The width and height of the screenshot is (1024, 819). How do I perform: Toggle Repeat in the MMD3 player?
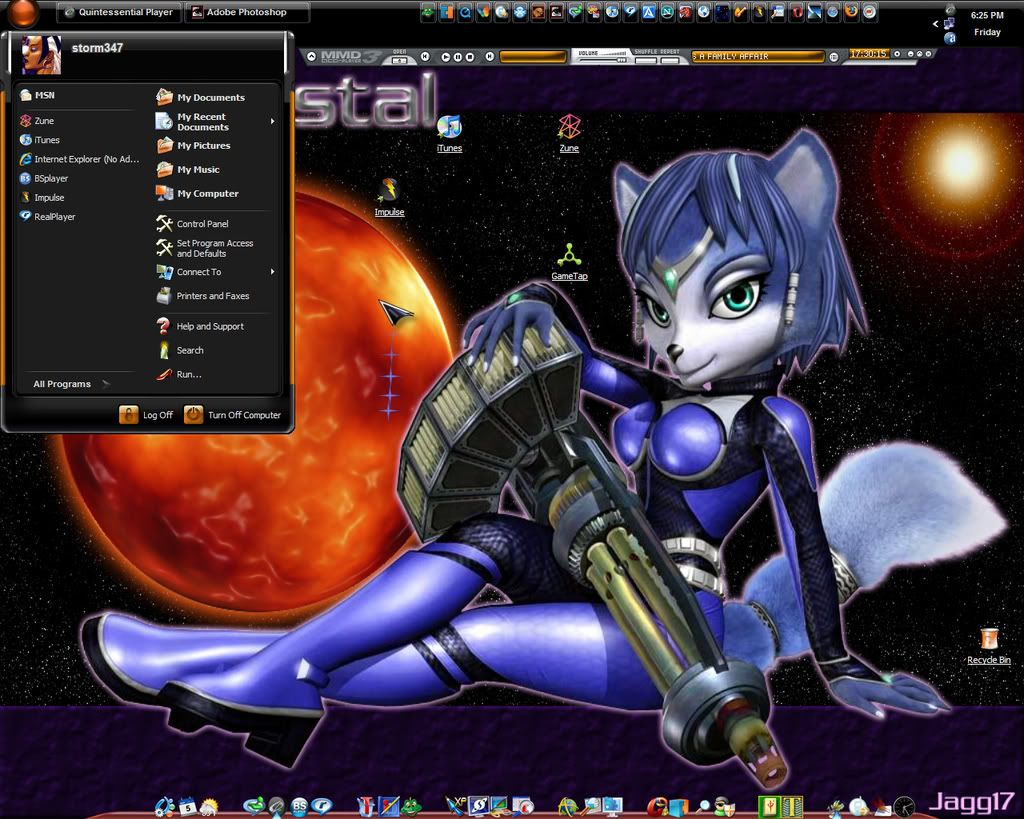pyautogui.click(x=670, y=60)
